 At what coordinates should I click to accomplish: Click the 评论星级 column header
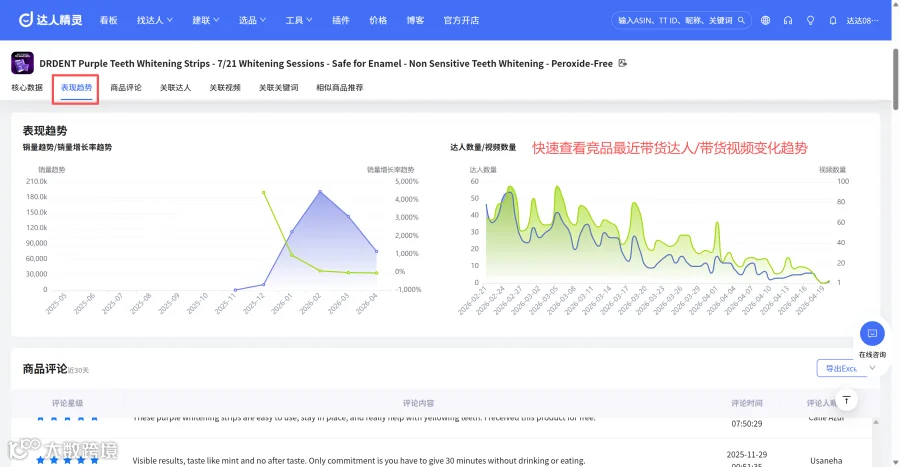pyautogui.click(x=67, y=403)
